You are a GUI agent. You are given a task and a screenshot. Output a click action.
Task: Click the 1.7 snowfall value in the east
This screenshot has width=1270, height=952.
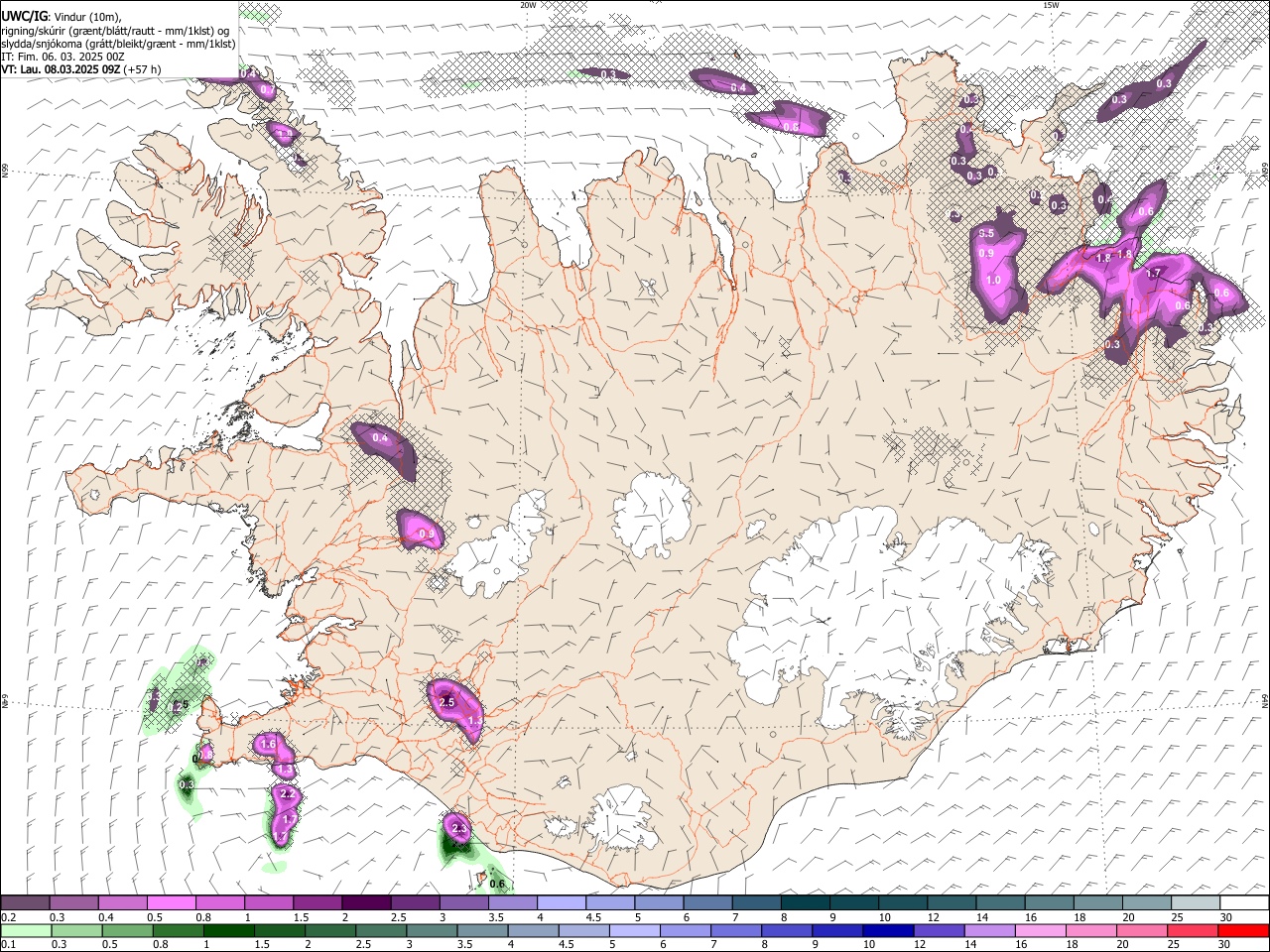click(1153, 274)
